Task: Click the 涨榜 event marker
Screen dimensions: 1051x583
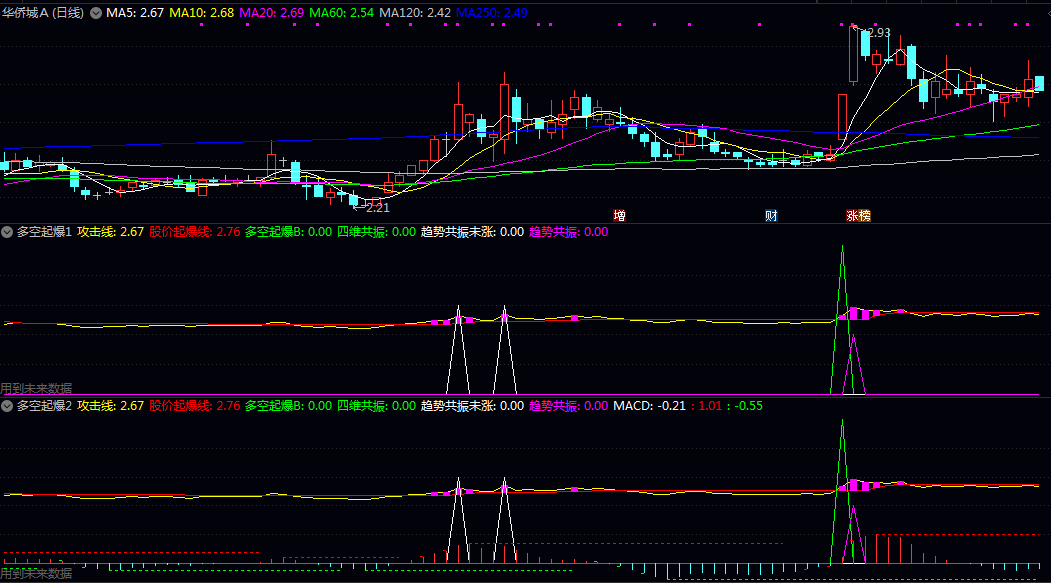Action: point(859,216)
